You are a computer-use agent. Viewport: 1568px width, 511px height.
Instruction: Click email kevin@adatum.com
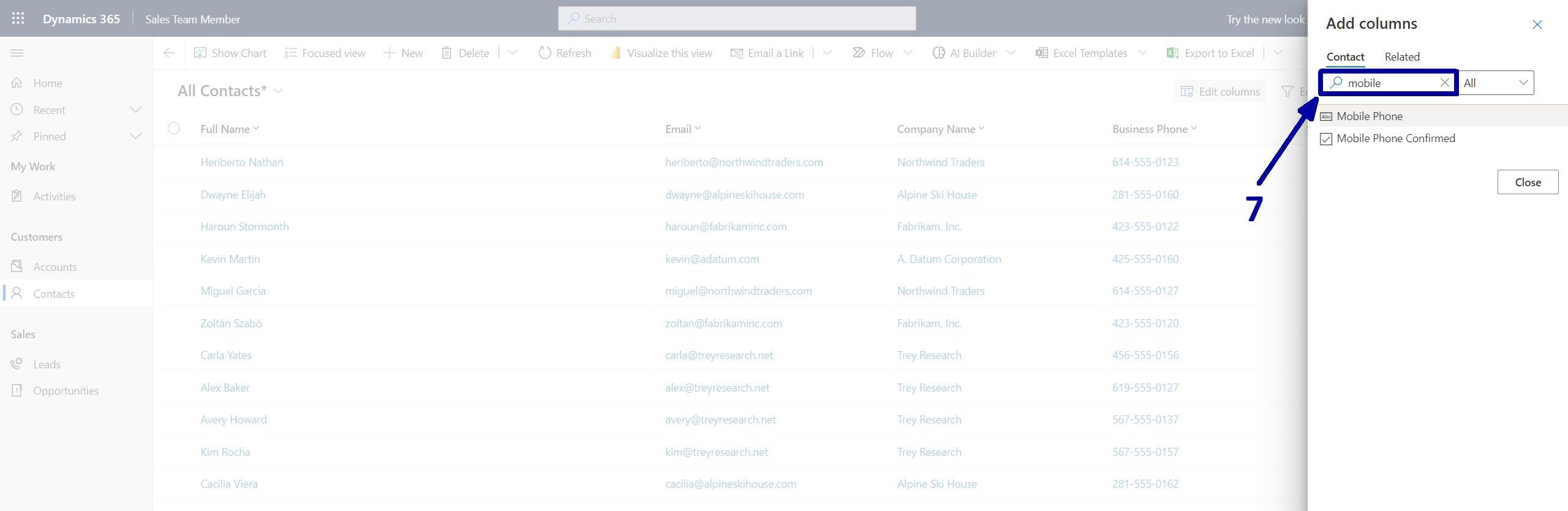(712, 259)
